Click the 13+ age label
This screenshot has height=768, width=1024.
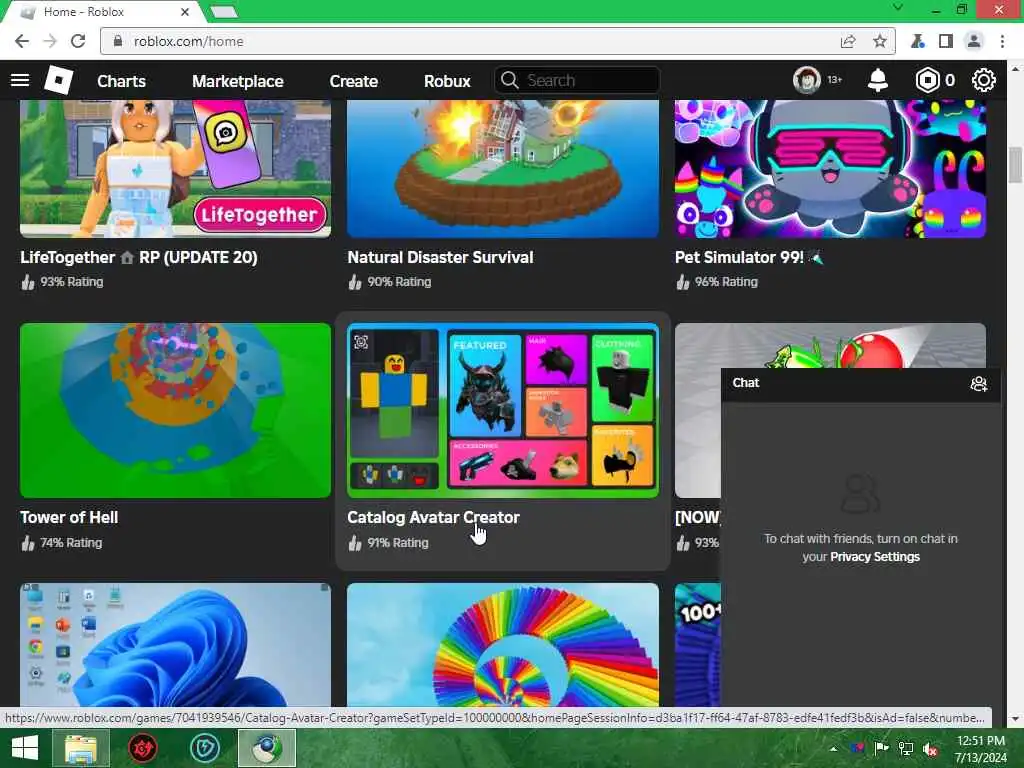(x=835, y=80)
